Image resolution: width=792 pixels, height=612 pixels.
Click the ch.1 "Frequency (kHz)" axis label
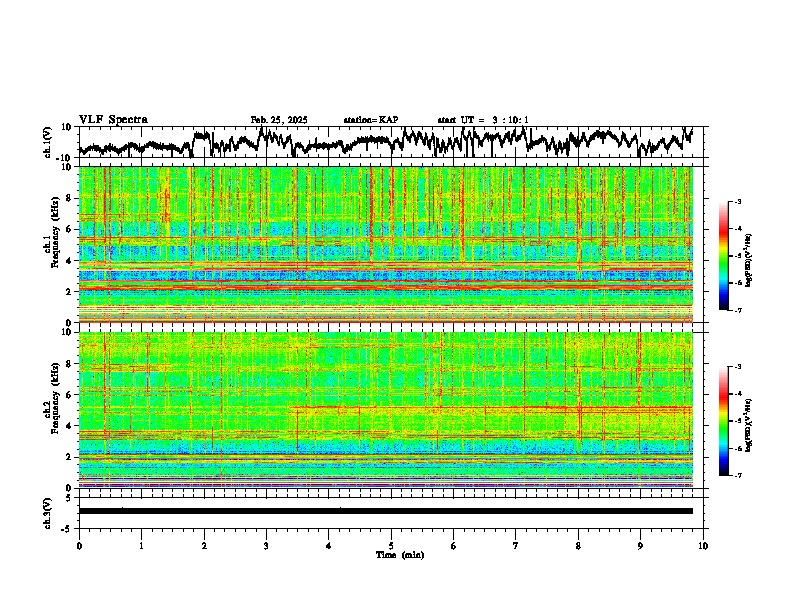(55, 232)
